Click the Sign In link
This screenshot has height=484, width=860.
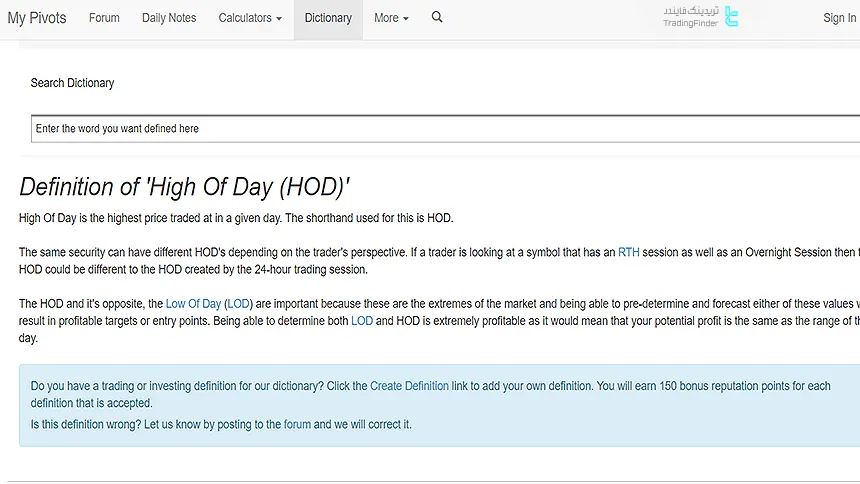click(839, 18)
